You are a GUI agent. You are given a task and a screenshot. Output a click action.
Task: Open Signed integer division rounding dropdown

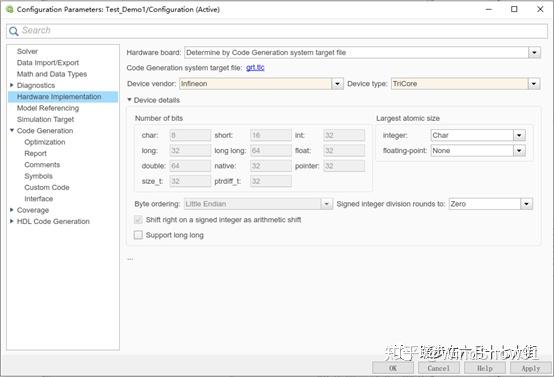[x=526, y=204]
